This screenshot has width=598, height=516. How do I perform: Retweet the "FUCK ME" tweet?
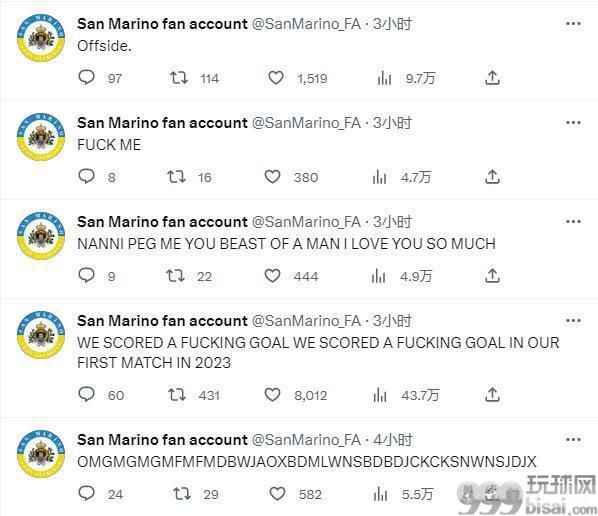[176, 177]
